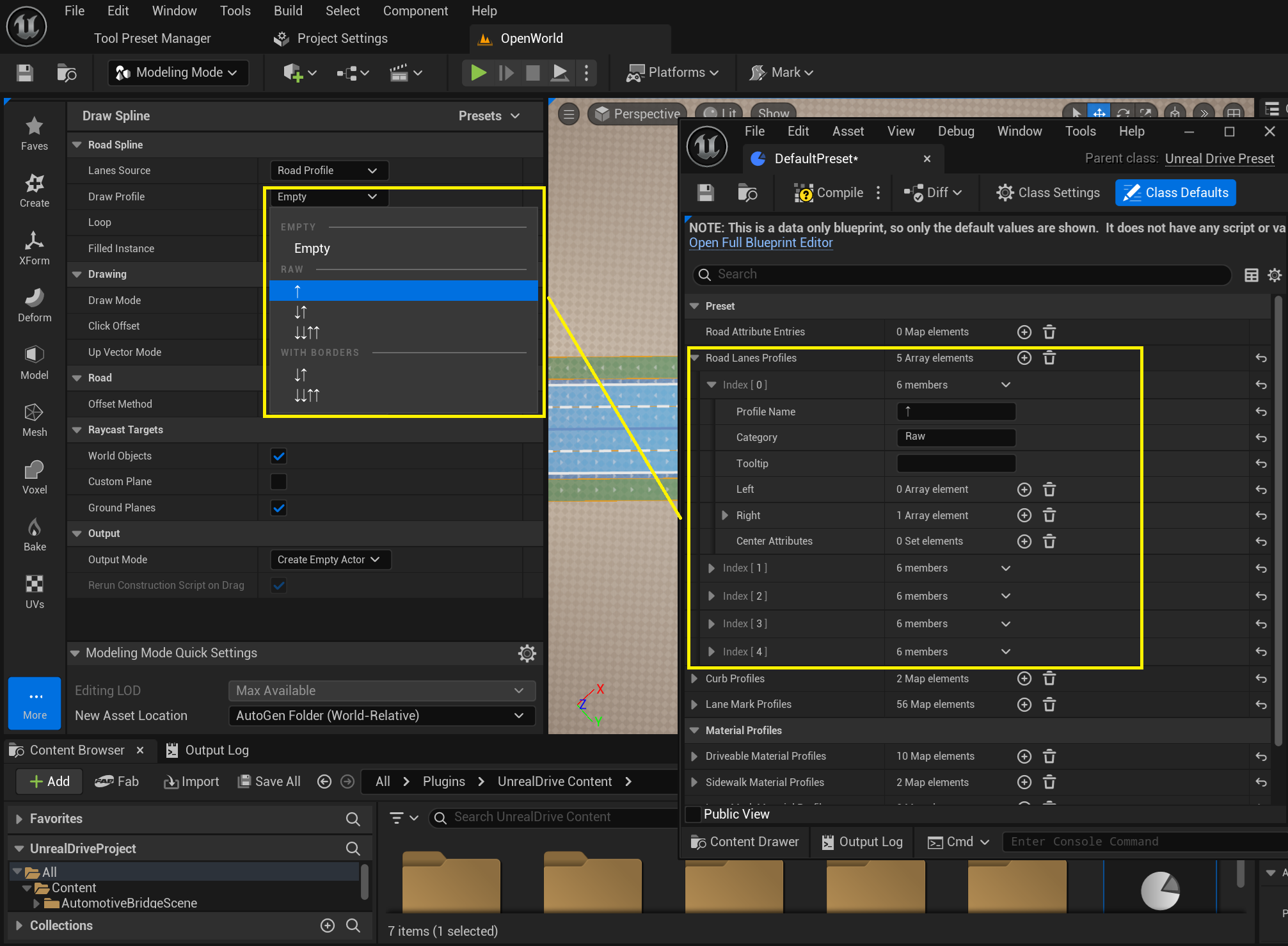Click the details Search field
1288x946 pixels.
[962, 275]
